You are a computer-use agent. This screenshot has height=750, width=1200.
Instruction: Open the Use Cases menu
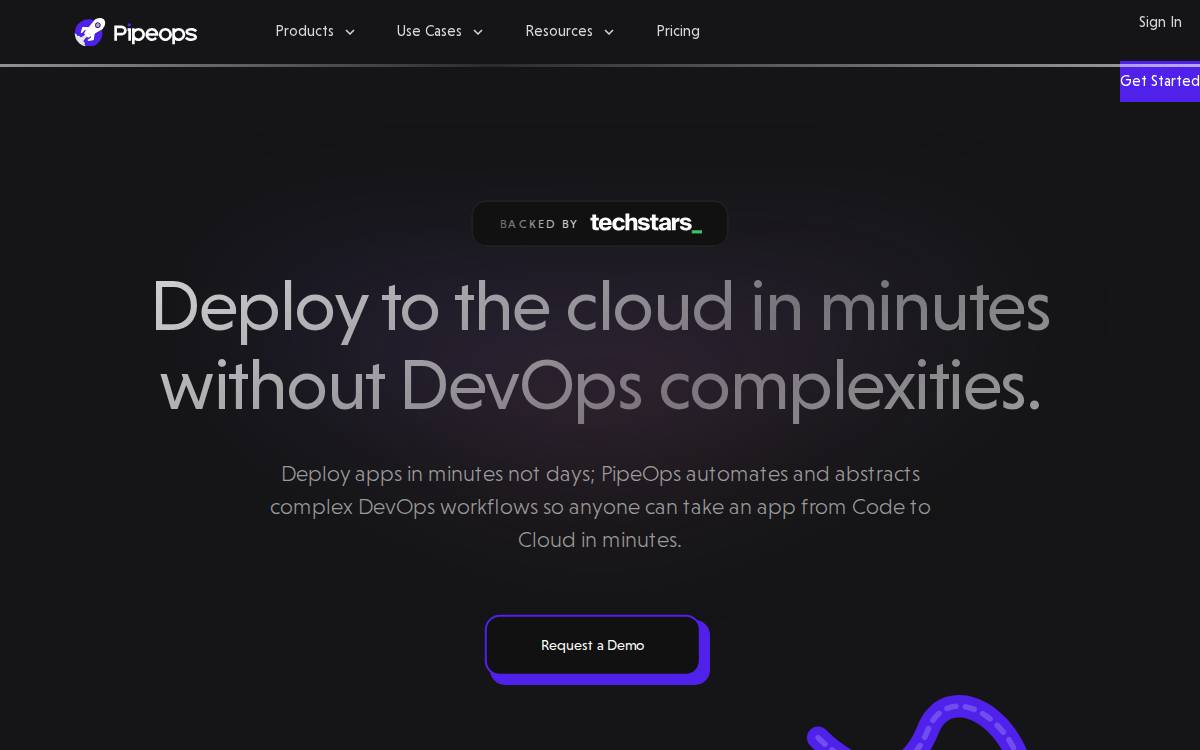pyautogui.click(x=429, y=31)
